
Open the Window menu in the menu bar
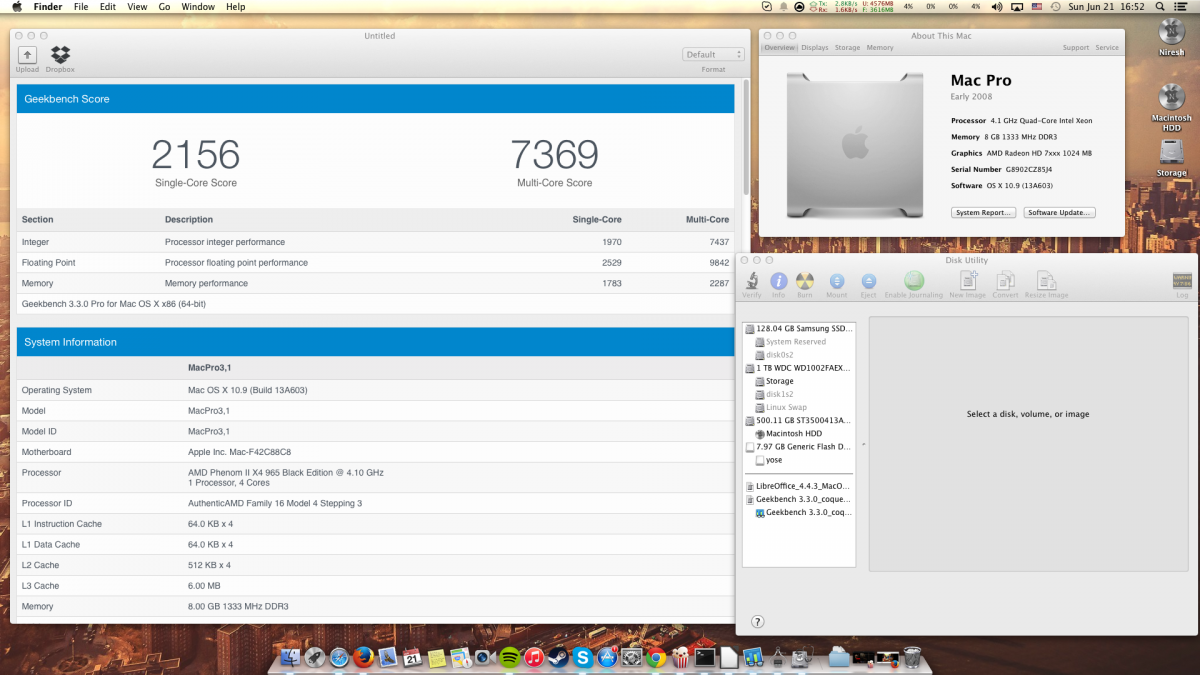(x=197, y=7)
